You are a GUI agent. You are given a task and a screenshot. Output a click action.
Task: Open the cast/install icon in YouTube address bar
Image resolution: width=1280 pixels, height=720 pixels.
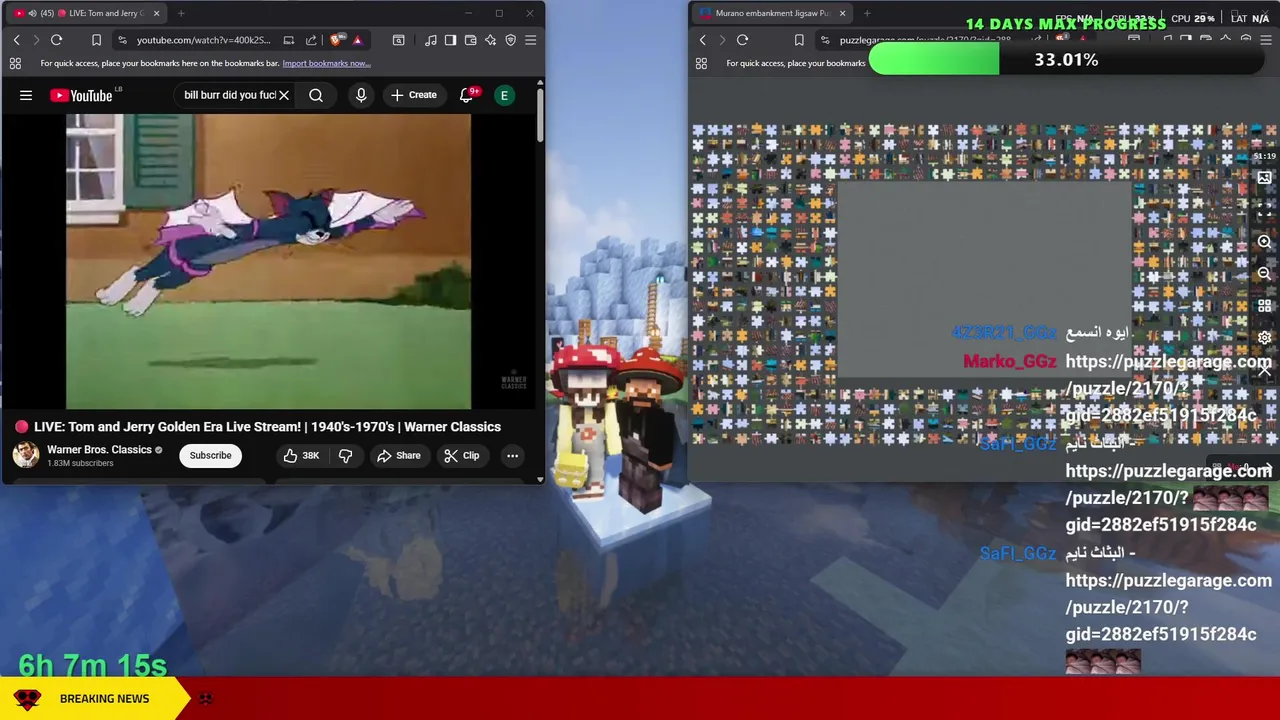(x=289, y=40)
